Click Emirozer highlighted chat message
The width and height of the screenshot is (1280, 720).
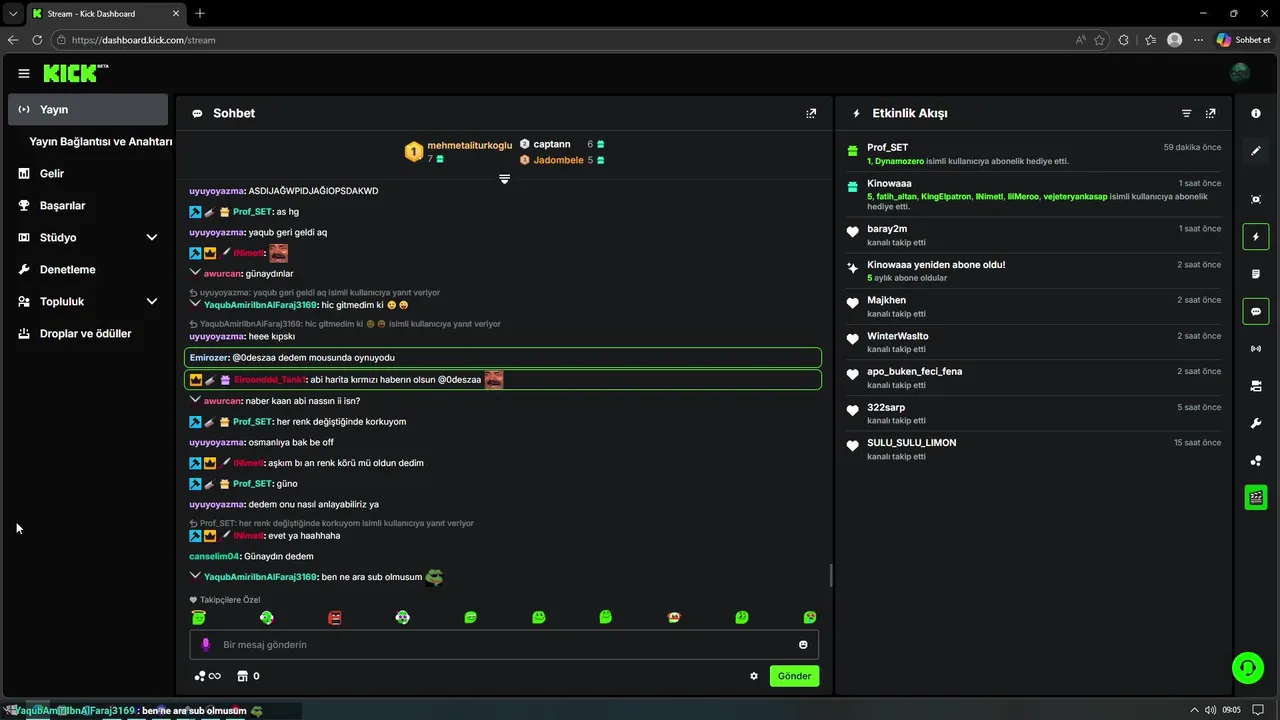503,358
